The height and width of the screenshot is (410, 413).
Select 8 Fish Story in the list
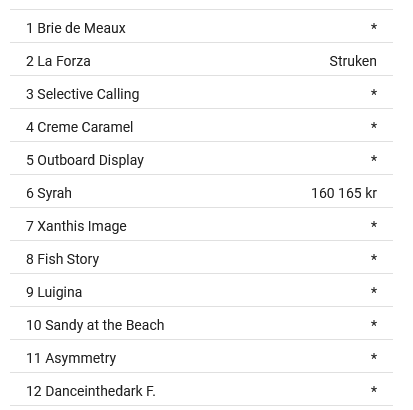(x=201, y=257)
